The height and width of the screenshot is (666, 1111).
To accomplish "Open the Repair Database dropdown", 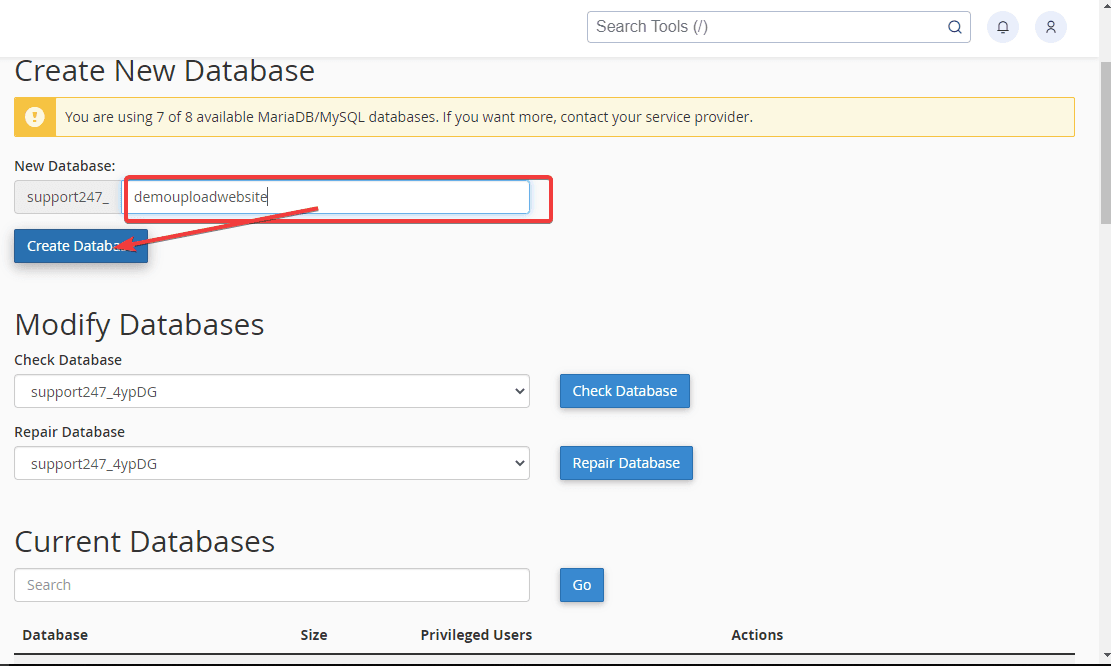I will pos(271,464).
